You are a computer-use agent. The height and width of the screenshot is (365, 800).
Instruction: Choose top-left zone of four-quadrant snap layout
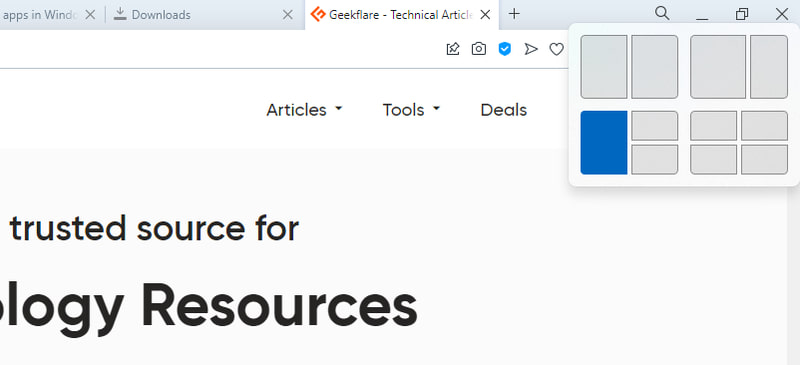click(x=713, y=126)
